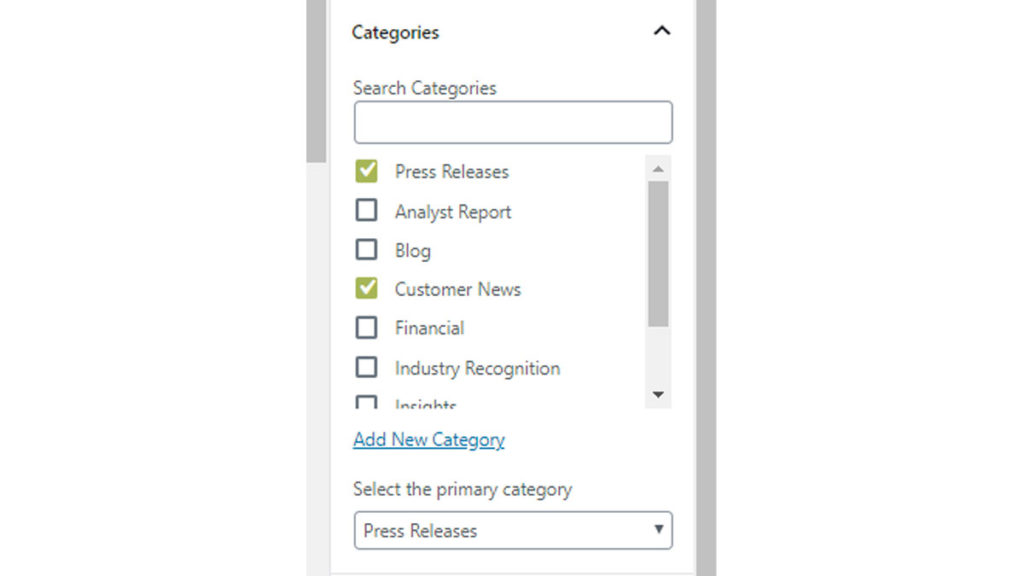Click the category list scrollbar thumb
The height and width of the screenshot is (576, 1024).
(x=658, y=253)
